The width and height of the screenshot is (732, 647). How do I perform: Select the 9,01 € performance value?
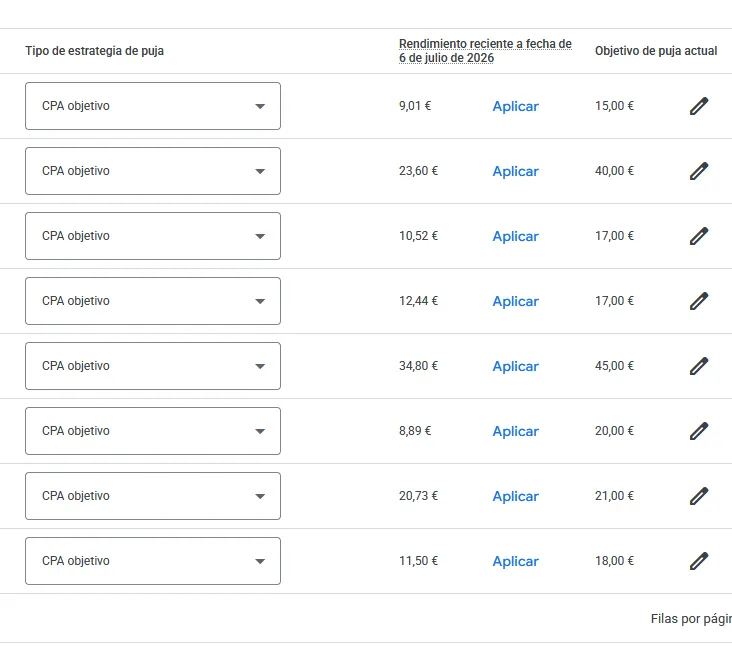point(415,106)
